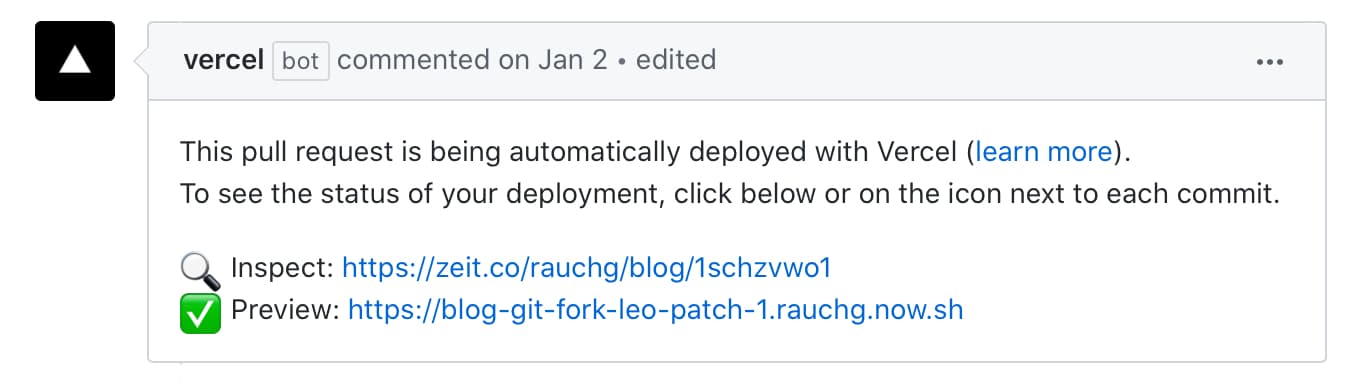Click the 'To see the status' sentence
This screenshot has height=388, width=1362.
(730, 194)
